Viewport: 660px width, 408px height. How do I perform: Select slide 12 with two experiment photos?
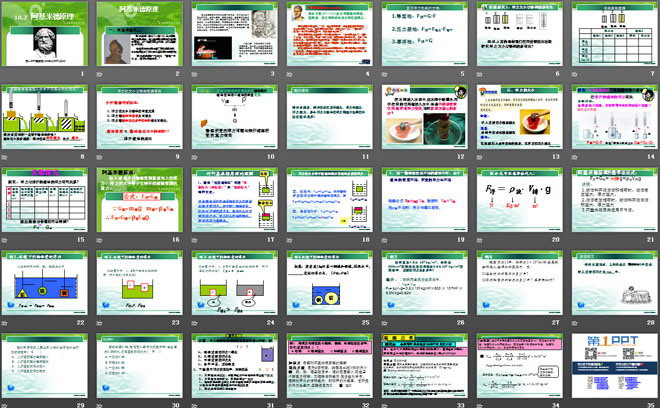[425, 117]
